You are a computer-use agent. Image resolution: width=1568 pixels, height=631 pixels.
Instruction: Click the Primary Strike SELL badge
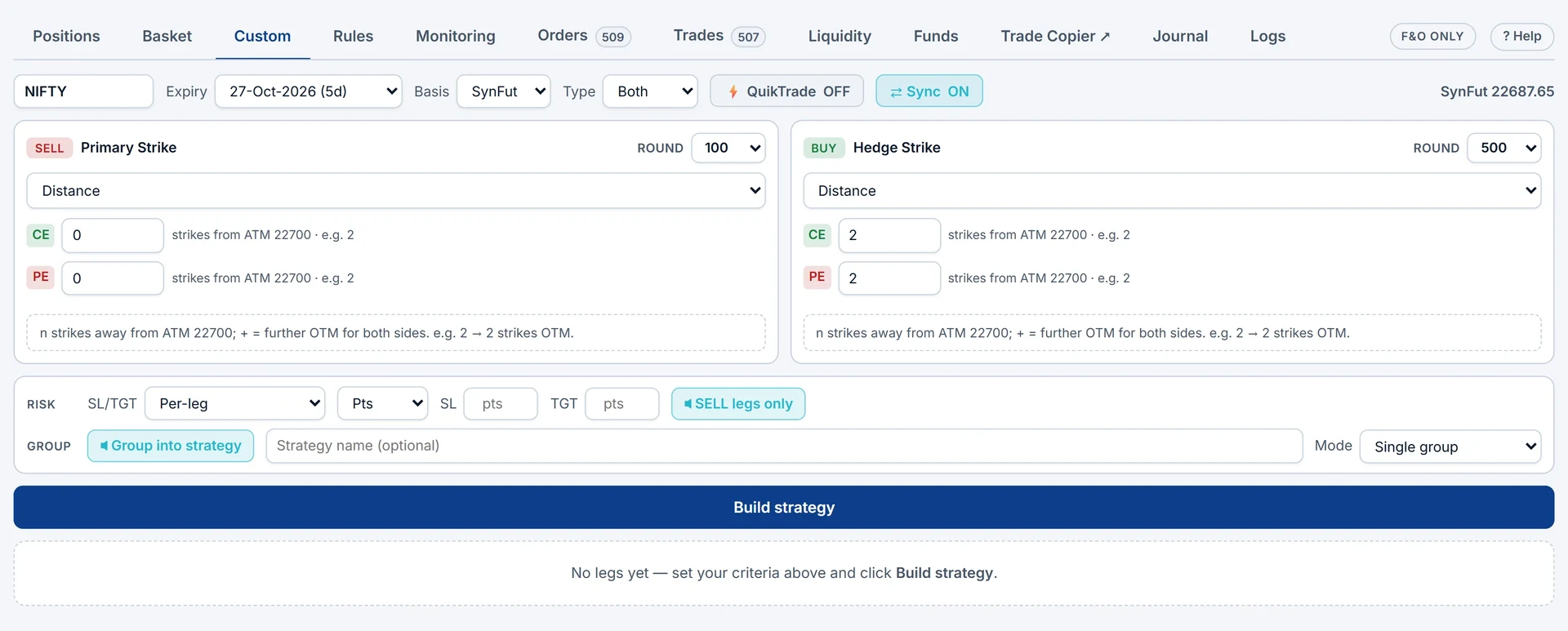click(49, 148)
